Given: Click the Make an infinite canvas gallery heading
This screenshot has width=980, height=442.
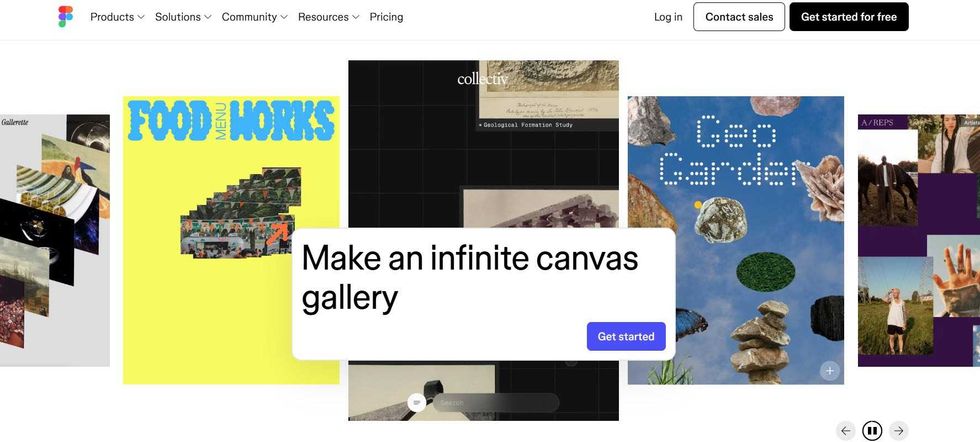Looking at the screenshot, I should click(470, 278).
